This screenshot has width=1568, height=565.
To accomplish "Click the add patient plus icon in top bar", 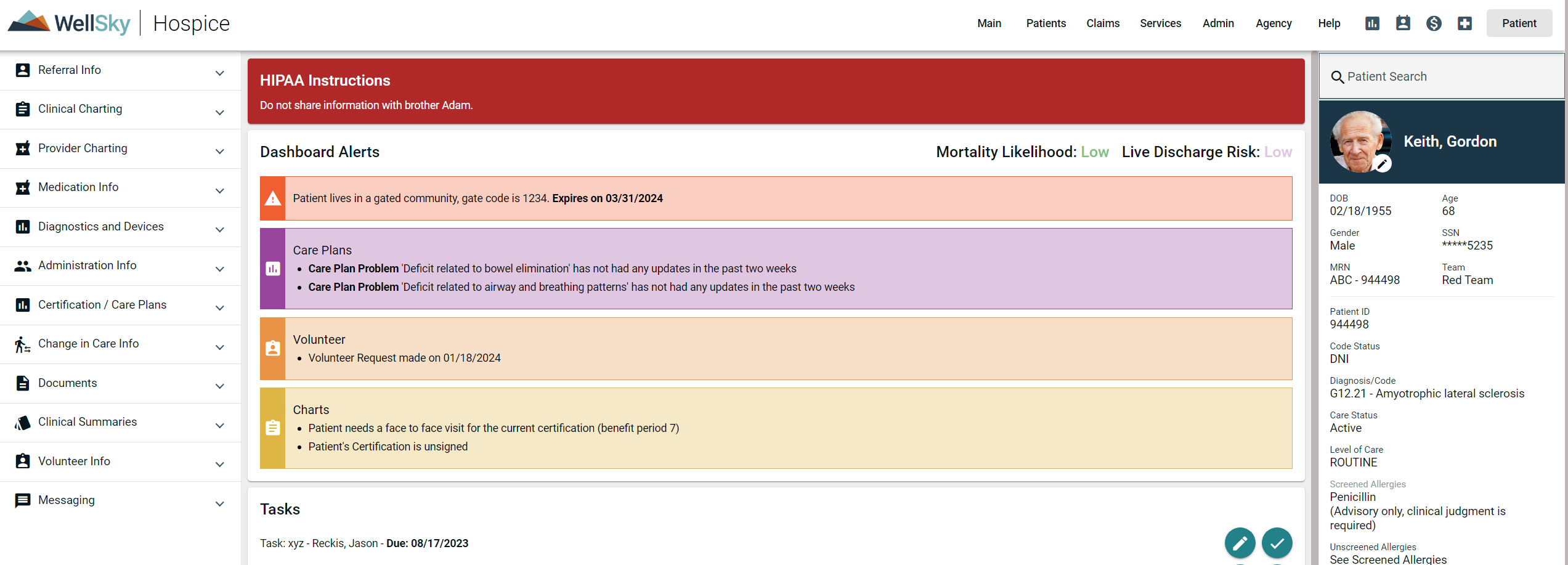I will (1465, 23).
